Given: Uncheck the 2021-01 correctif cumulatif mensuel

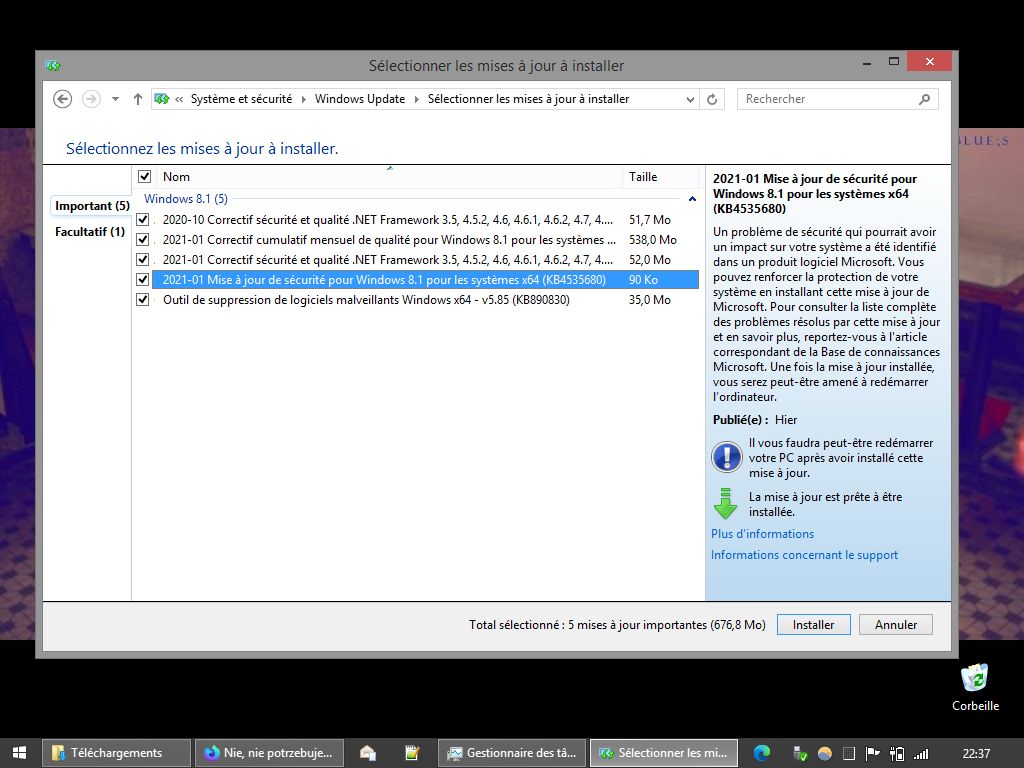Looking at the screenshot, I should point(142,240).
